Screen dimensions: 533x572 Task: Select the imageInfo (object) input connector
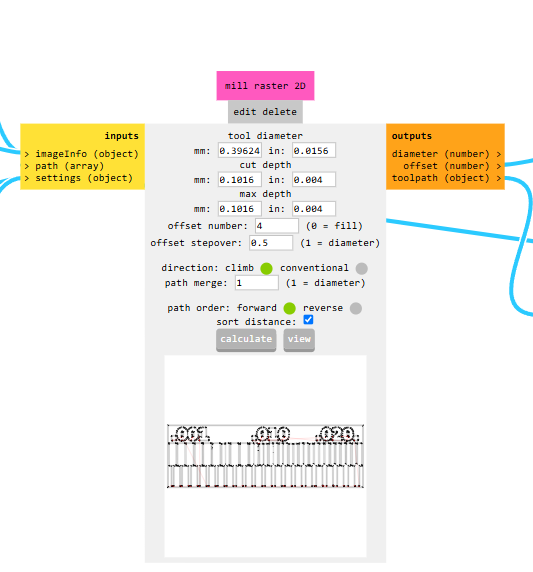[82, 154]
